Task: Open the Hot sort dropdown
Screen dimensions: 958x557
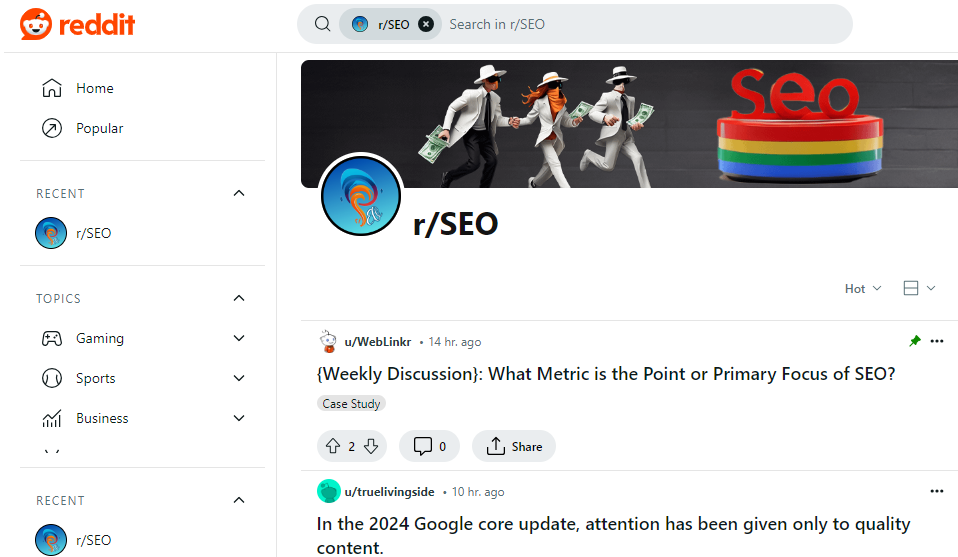Action: point(862,288)
